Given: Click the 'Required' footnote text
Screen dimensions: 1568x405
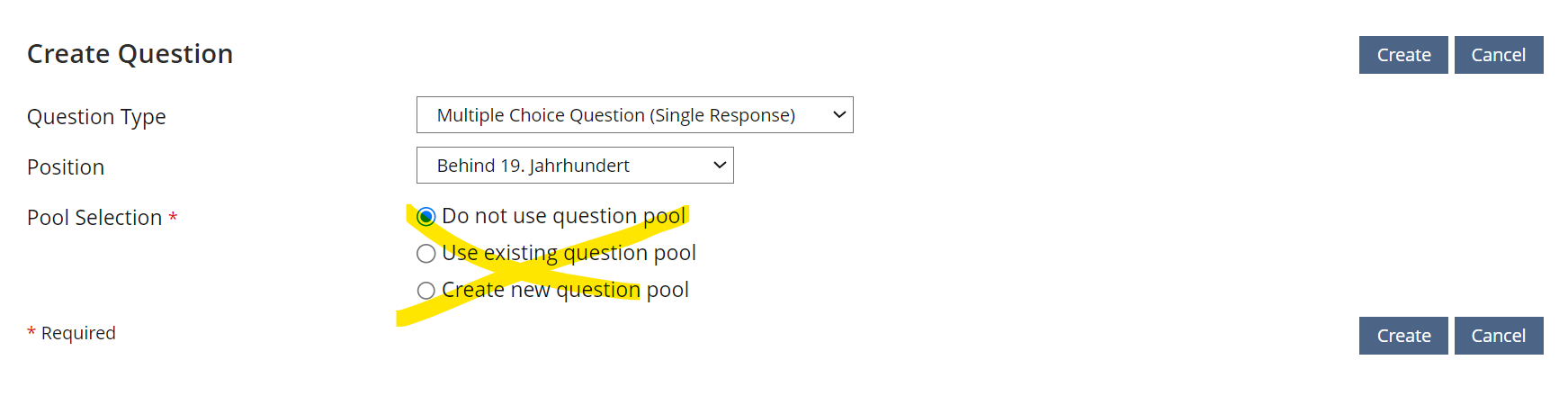Looking at the screenshot, I should point(78,333).
